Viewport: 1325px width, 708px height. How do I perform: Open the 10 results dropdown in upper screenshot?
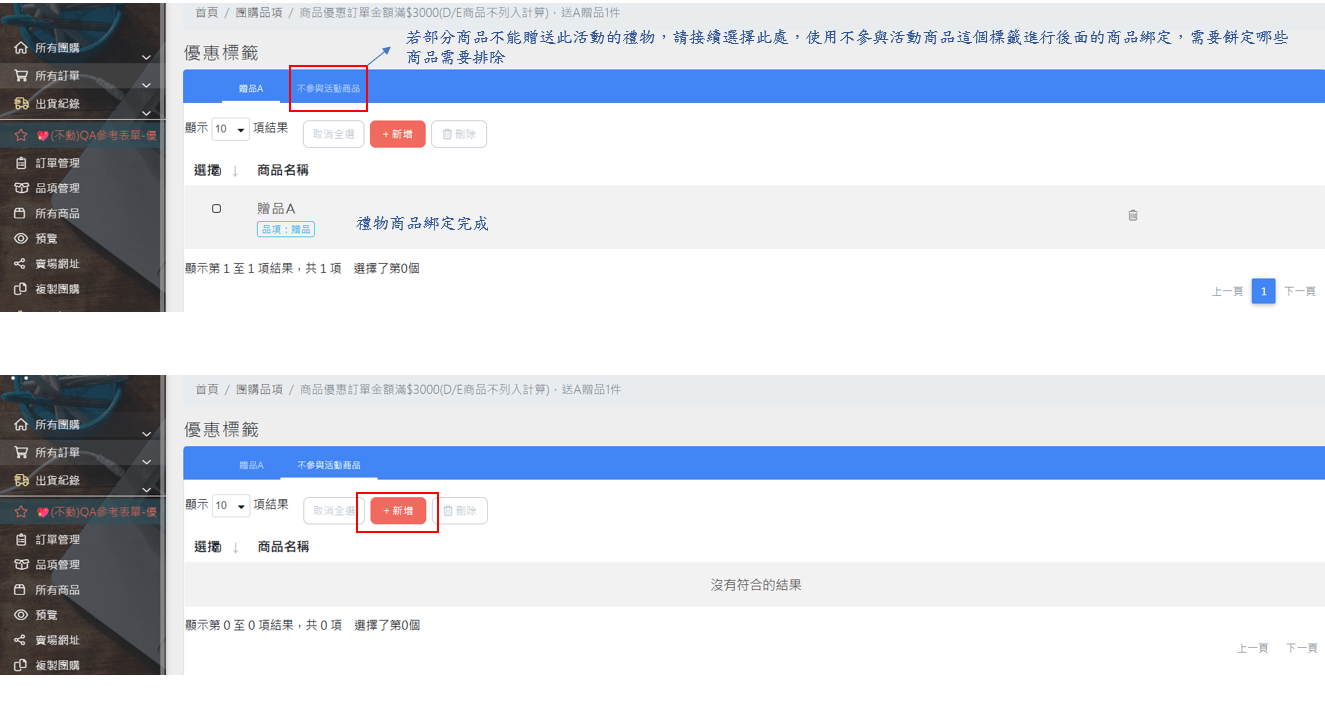[x=230, y=129]
